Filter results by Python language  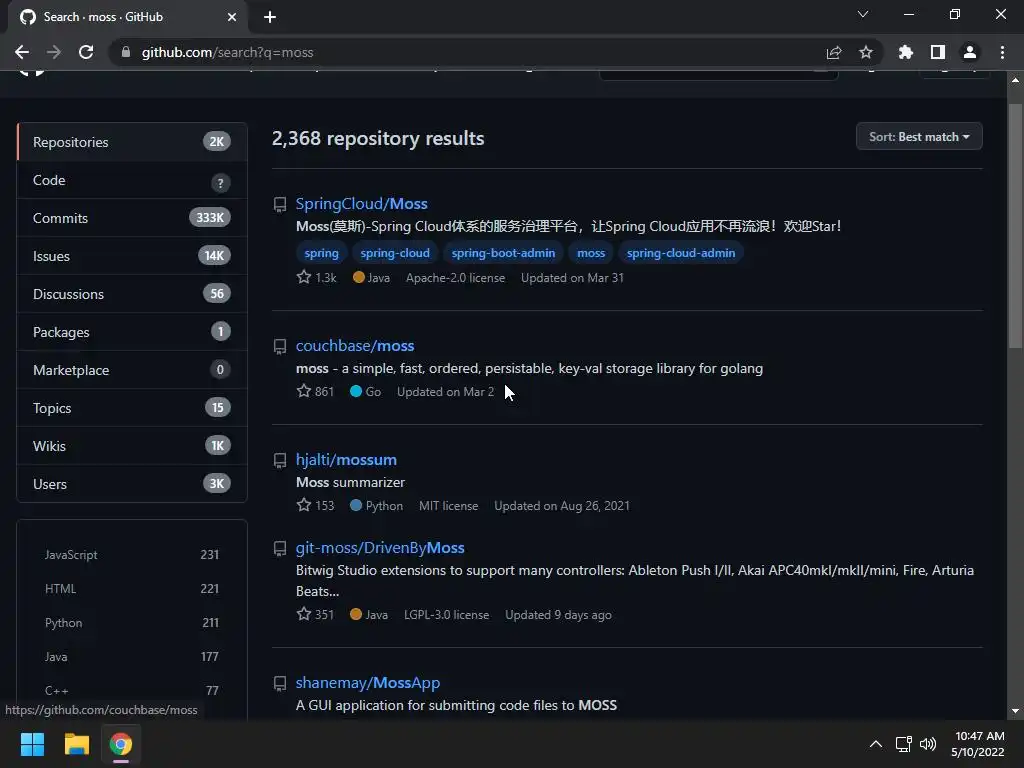(132, 622)
